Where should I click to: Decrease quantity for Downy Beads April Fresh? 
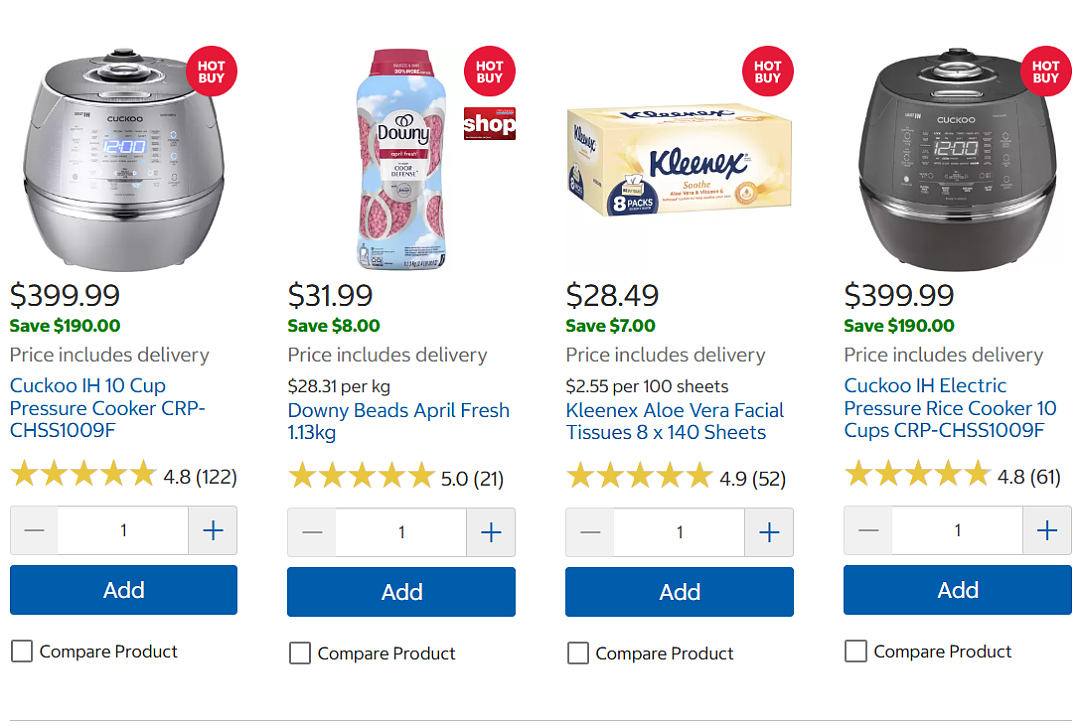[312, 532]
